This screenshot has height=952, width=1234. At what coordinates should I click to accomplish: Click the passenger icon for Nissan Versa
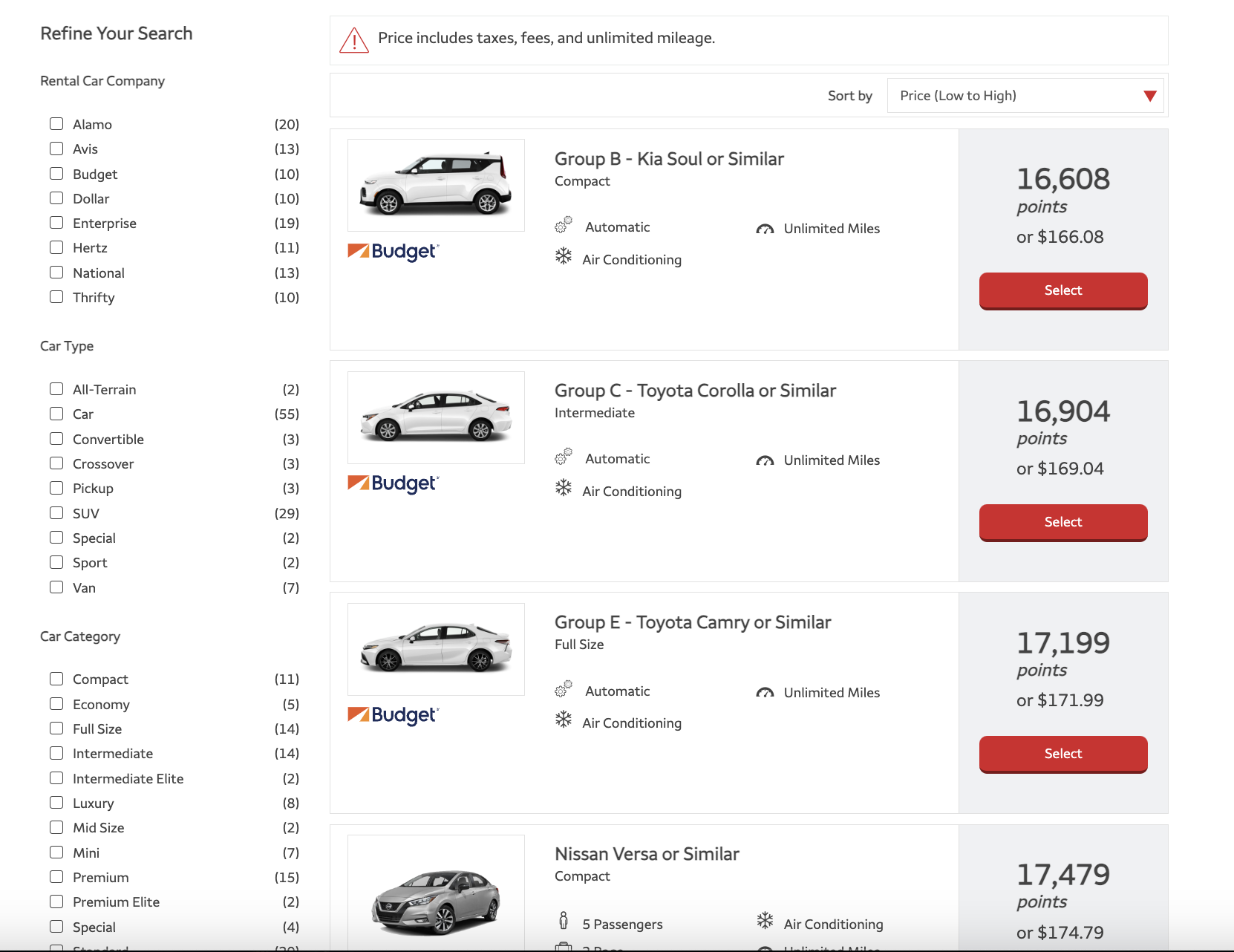point(564,921)
